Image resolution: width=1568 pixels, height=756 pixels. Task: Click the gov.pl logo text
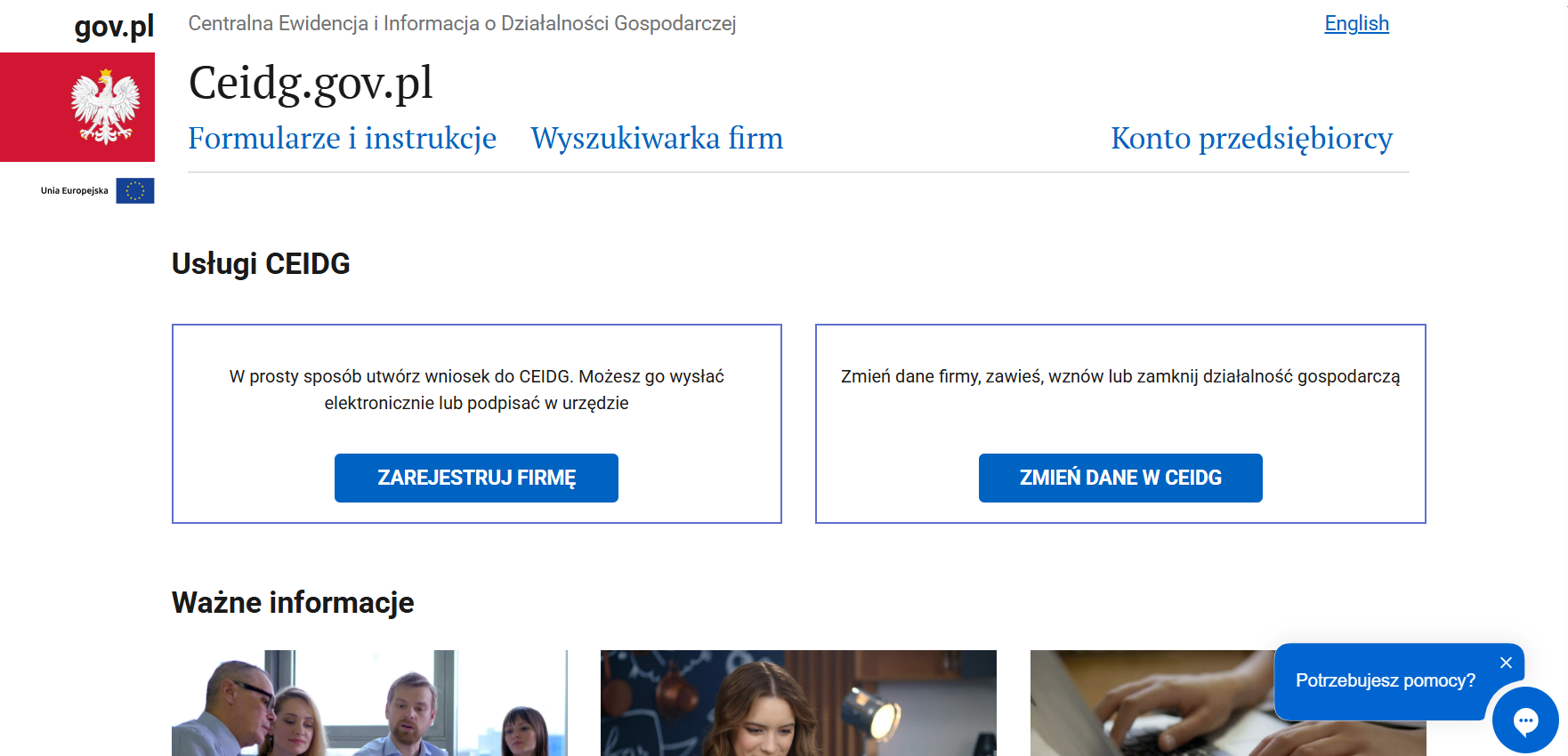pyautogui.click(x=114, y=27)
